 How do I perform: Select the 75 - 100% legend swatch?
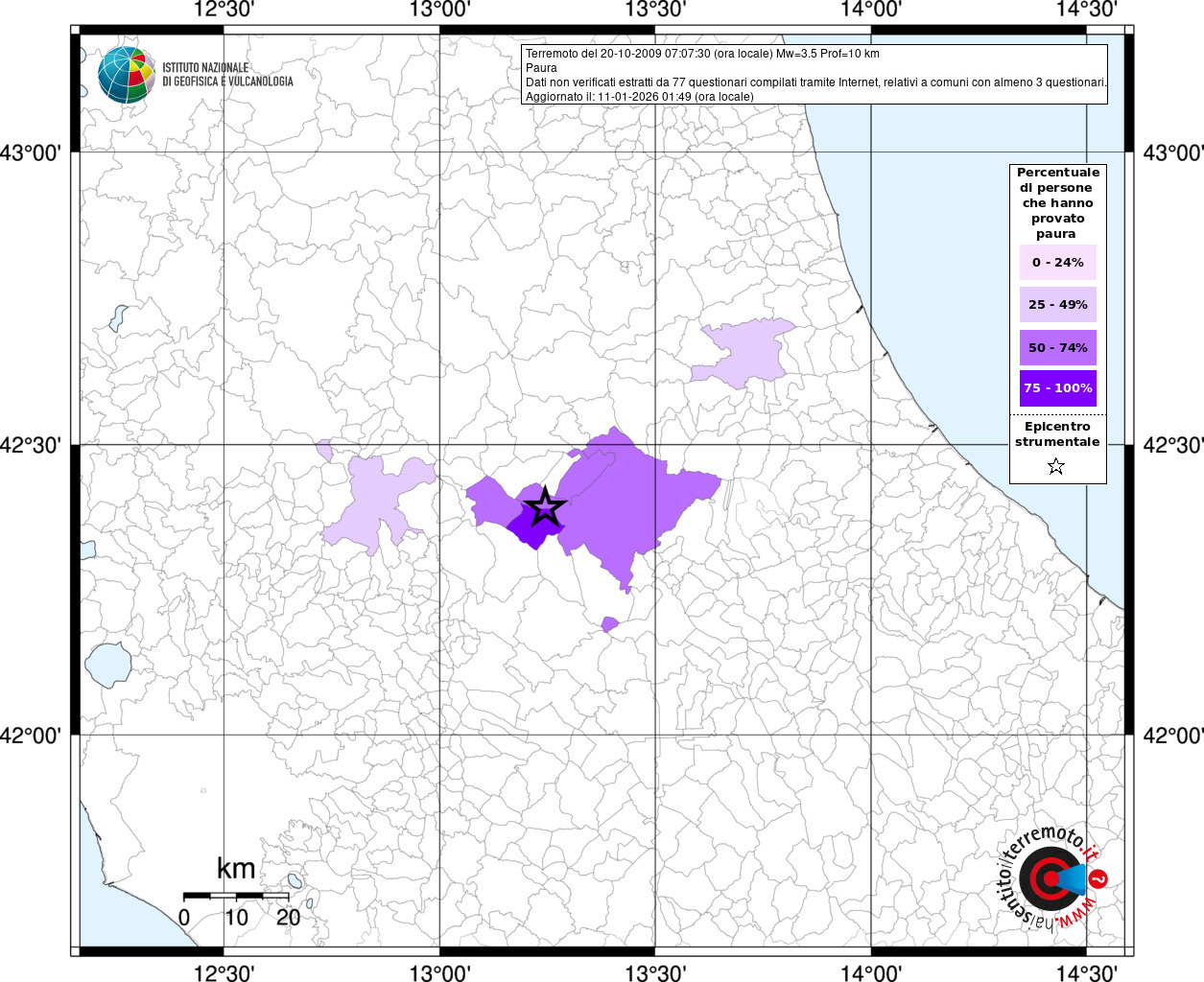tap(1057, 388)
